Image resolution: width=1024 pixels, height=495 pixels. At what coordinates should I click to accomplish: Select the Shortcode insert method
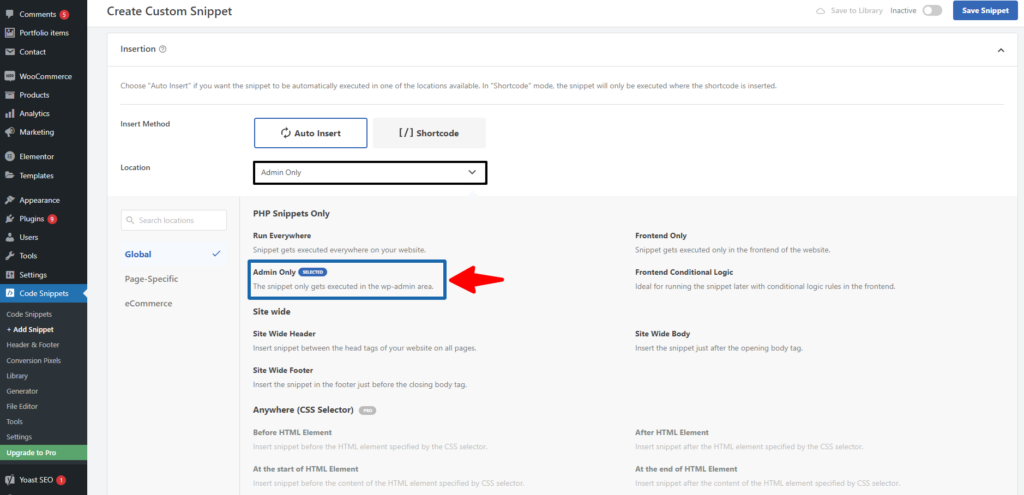(x=429, y=133)
